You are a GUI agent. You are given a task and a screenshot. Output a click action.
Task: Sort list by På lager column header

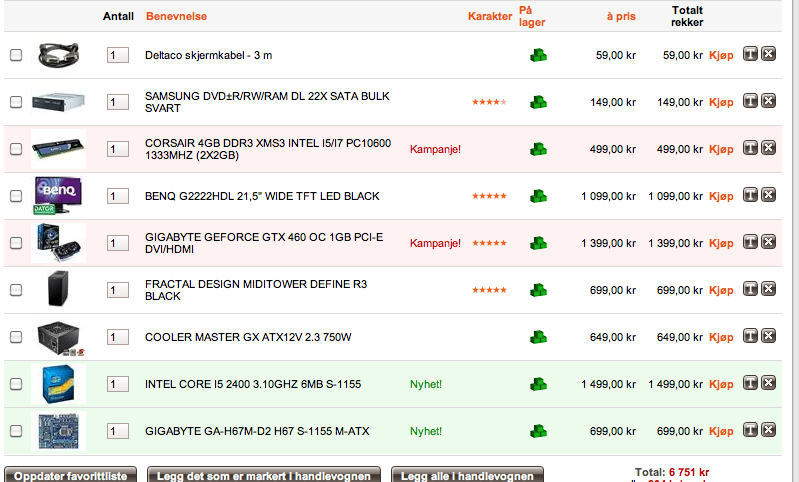click(532, 16)
